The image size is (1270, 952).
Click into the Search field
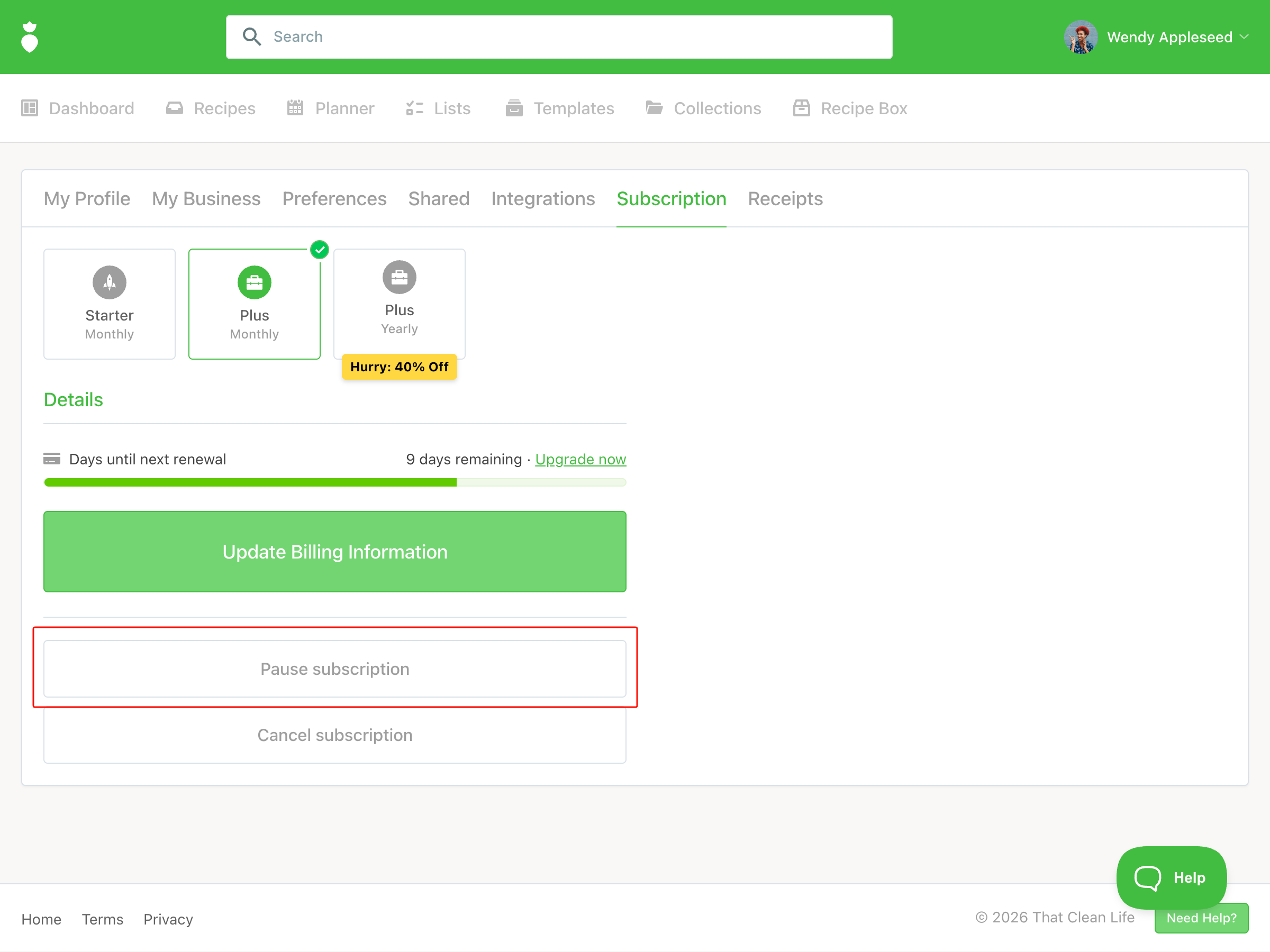click(574, 36)
